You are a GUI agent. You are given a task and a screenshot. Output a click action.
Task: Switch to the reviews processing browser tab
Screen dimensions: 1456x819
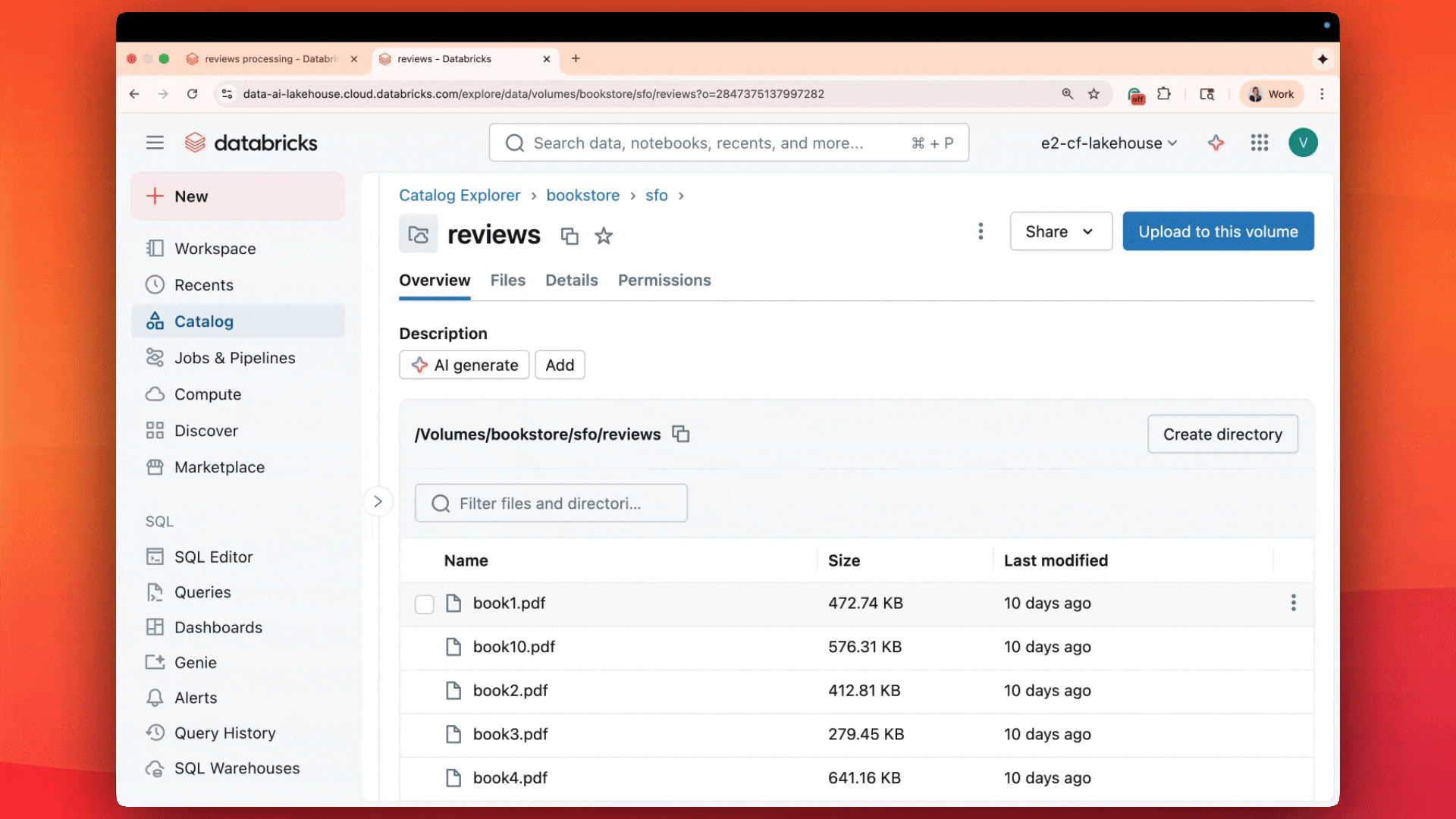[x=271, y=58]
